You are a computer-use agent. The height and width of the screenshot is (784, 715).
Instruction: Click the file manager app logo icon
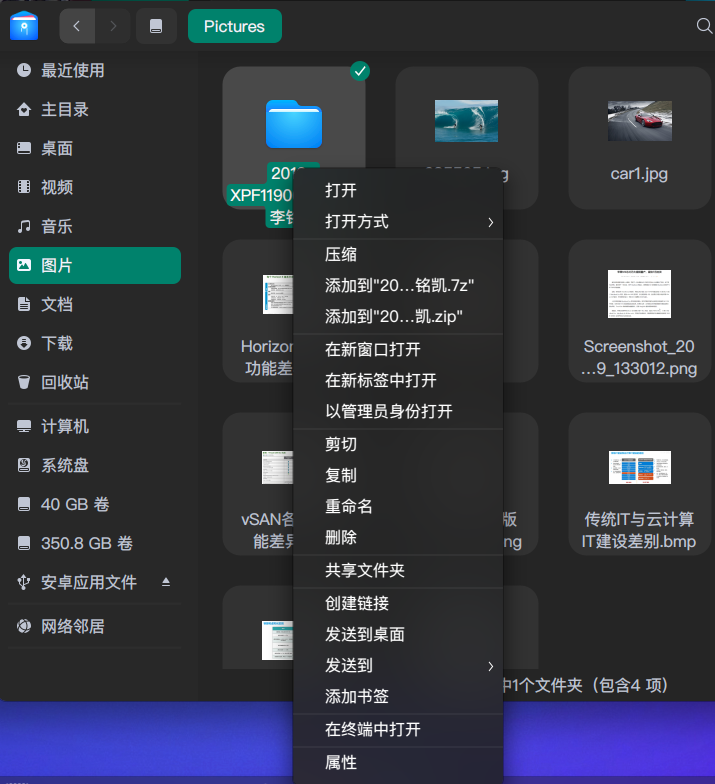(24, 26)
